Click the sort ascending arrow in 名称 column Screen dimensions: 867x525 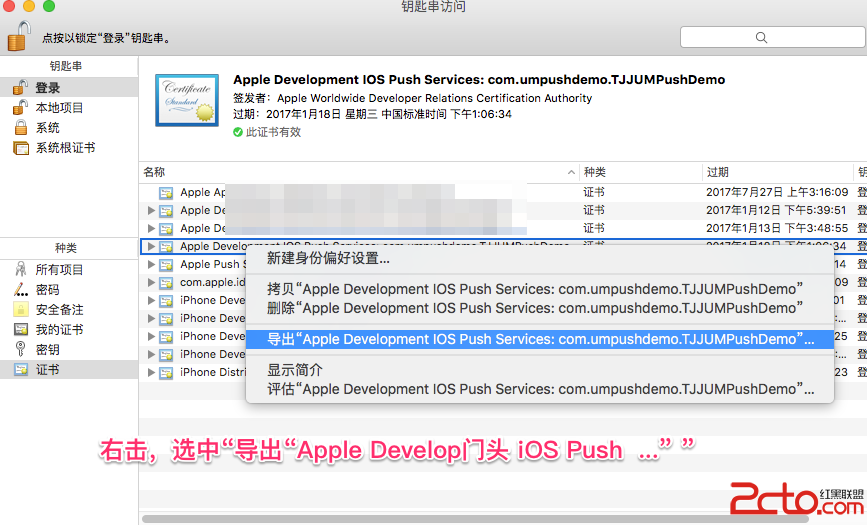(571, 173)
